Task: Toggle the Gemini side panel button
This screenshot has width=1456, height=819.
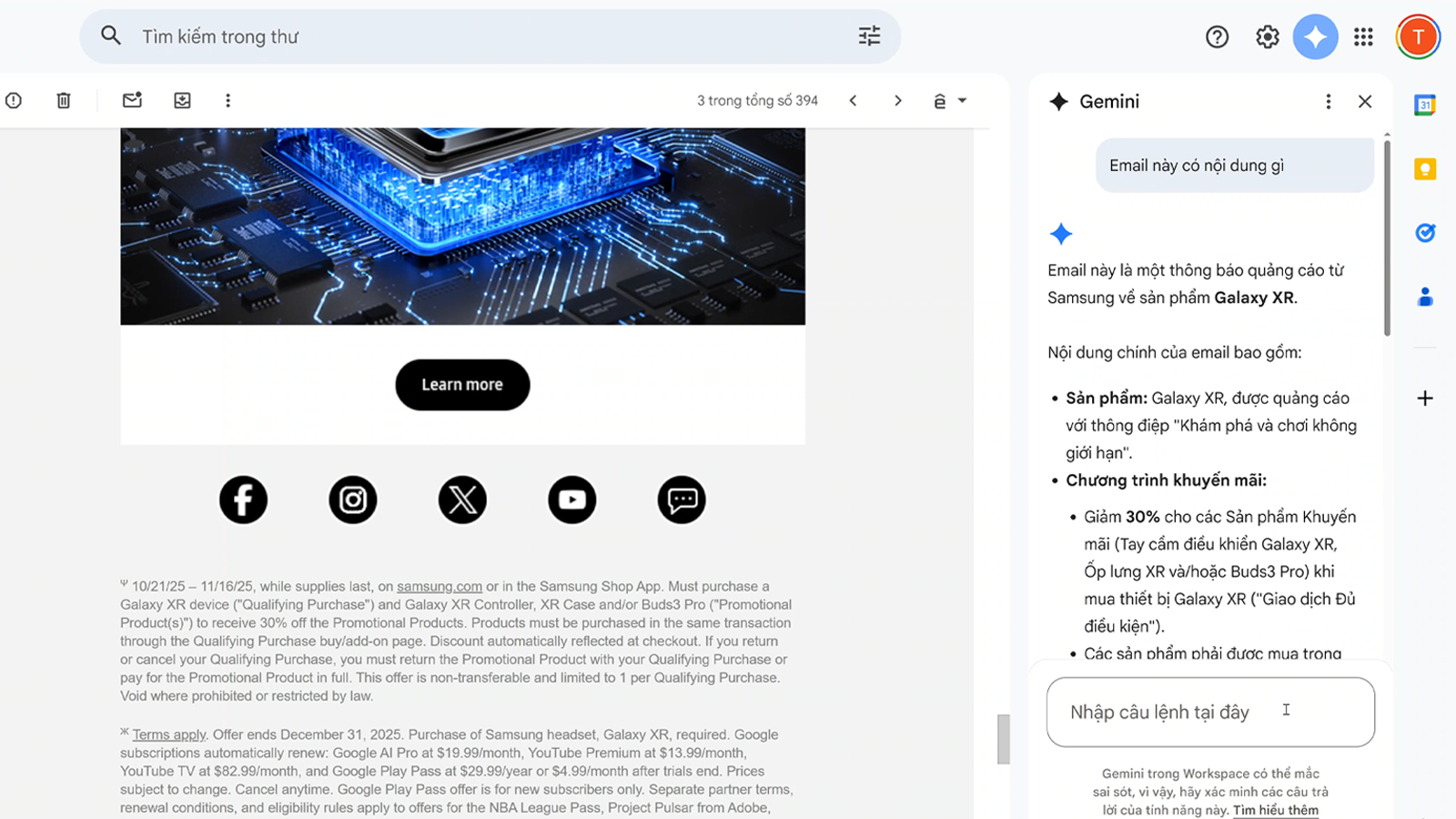Action: coord(1315,36)
